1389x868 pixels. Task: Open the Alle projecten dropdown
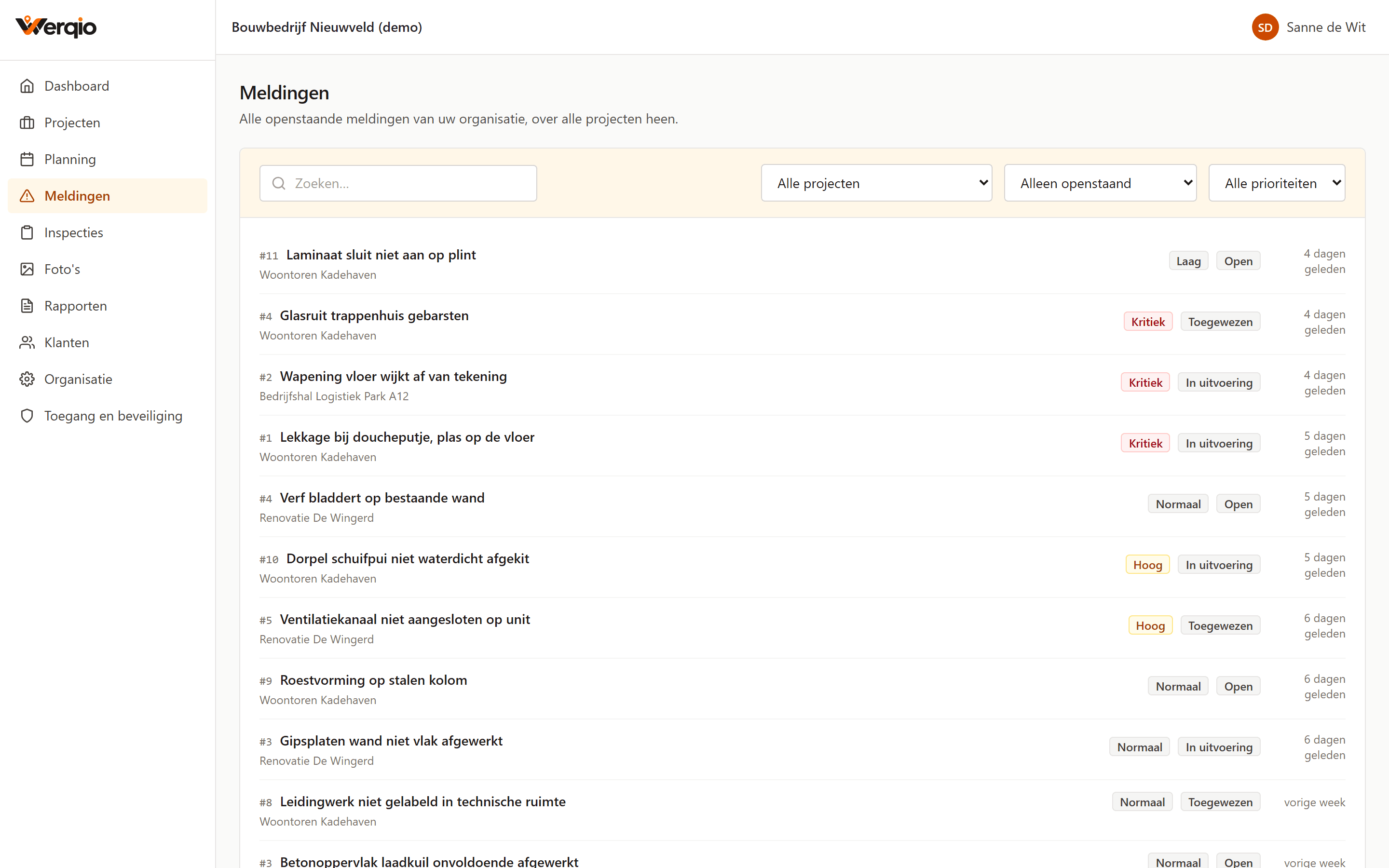click(876, 183)
